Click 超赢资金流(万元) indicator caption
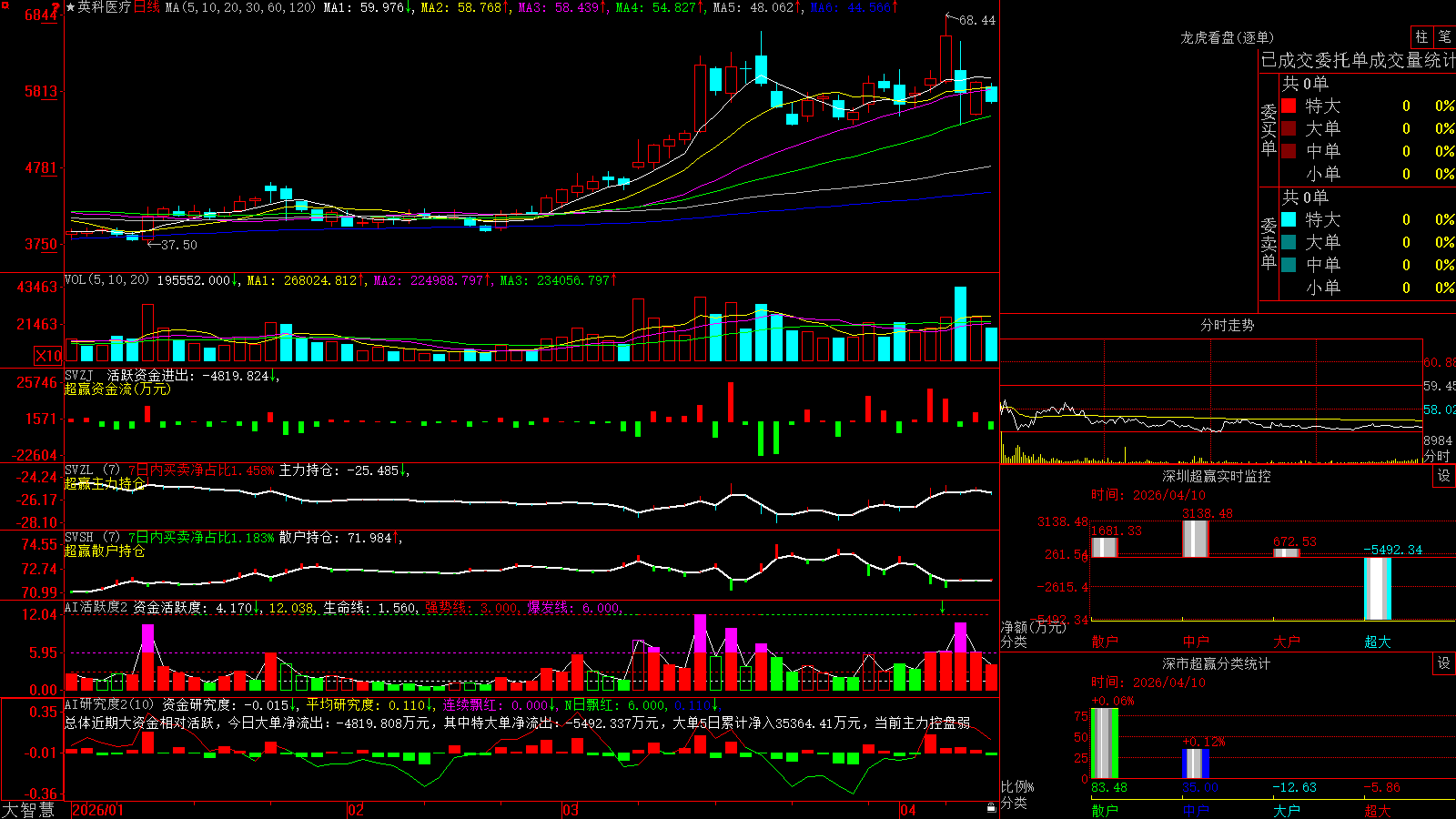 click(117, 389)
